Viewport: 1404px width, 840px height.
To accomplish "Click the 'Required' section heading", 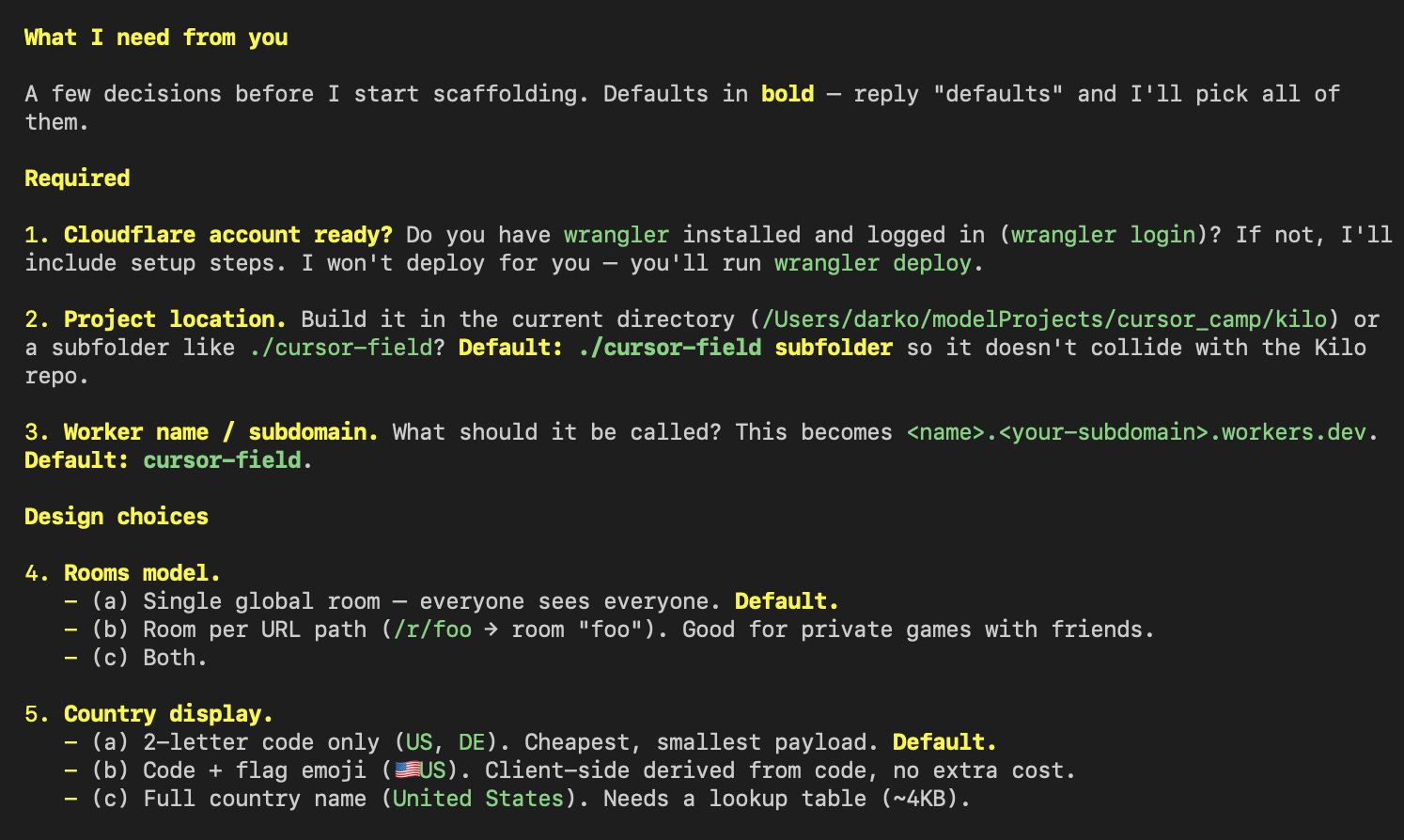I will [x=77, y=179].
